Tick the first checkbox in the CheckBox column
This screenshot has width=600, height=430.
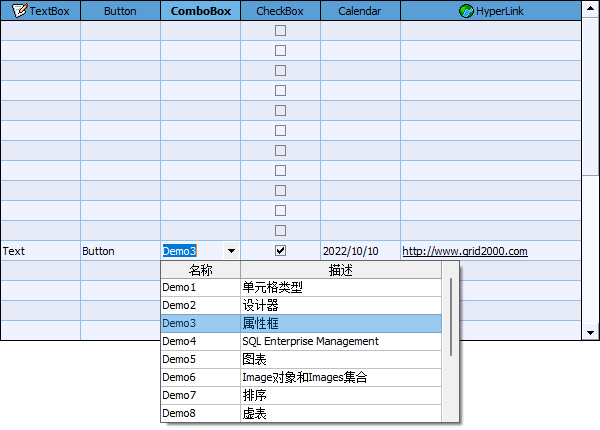point(280,31)
